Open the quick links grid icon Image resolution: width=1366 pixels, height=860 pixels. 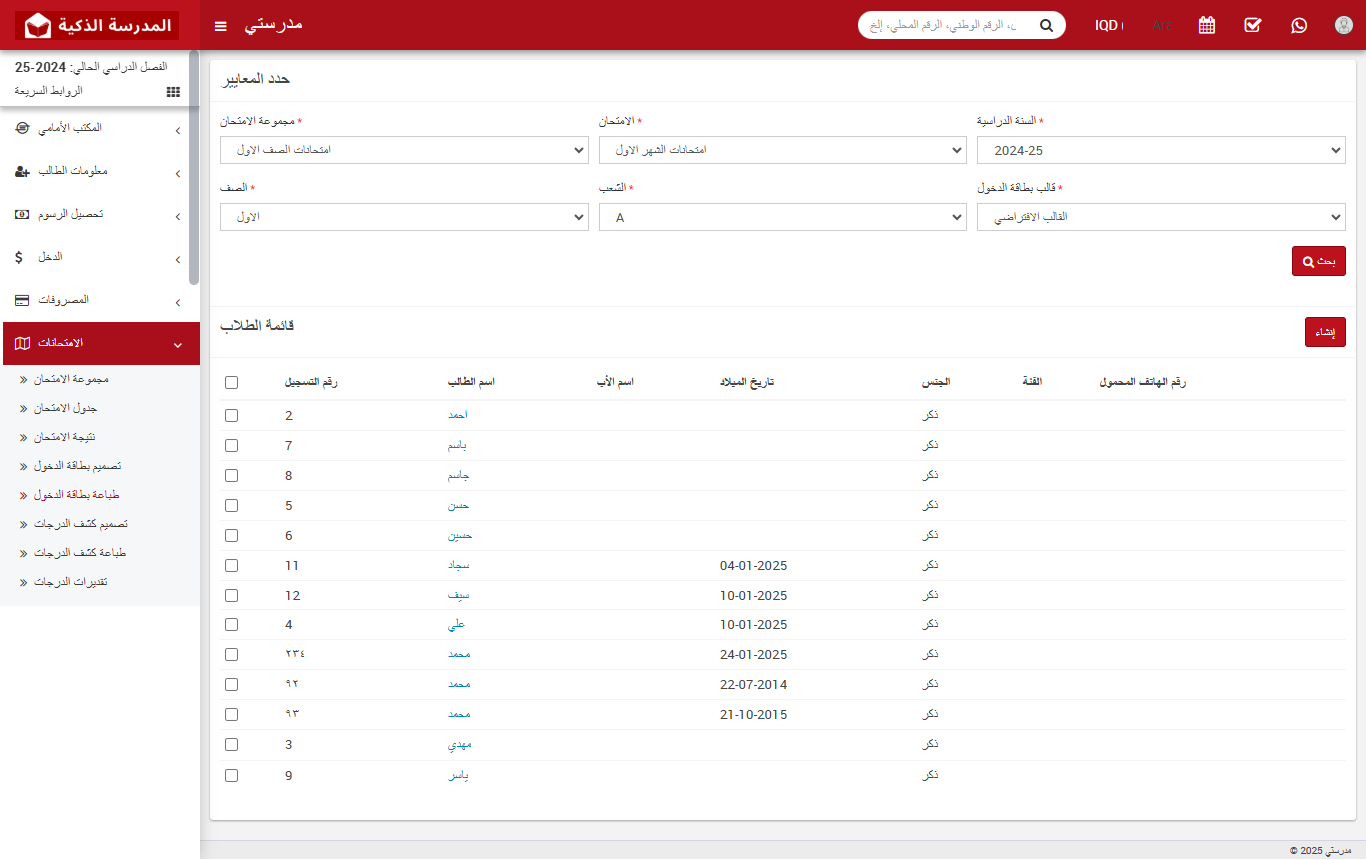tap(173, 91)
